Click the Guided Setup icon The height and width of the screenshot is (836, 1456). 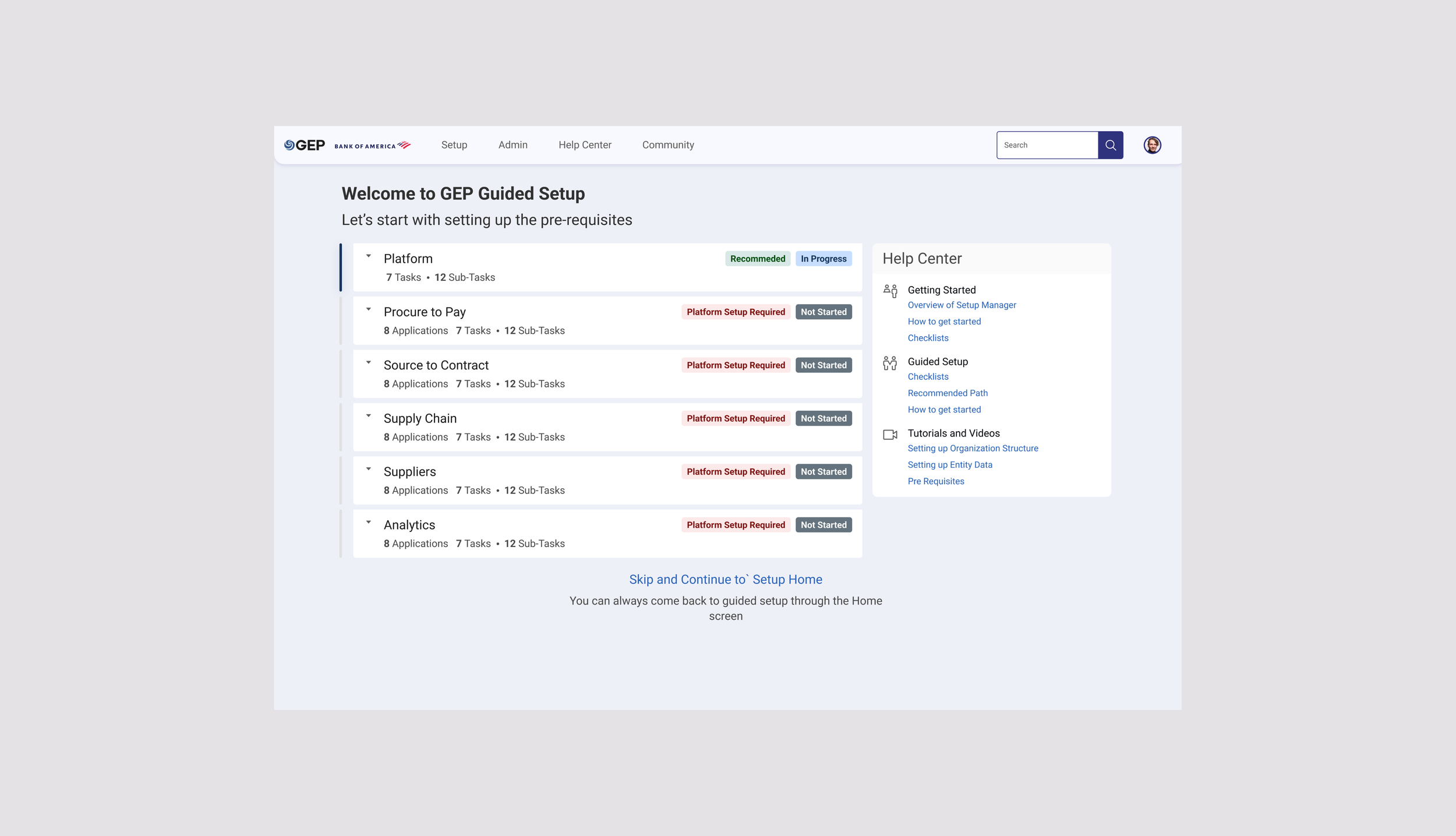click(x=890, y=363)
